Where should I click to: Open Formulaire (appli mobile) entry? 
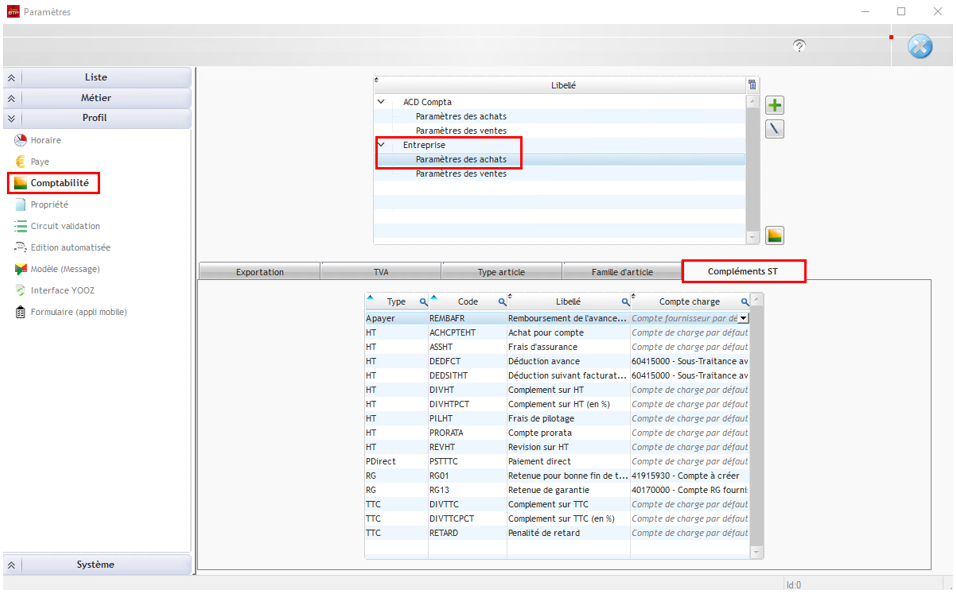(78, 312)
